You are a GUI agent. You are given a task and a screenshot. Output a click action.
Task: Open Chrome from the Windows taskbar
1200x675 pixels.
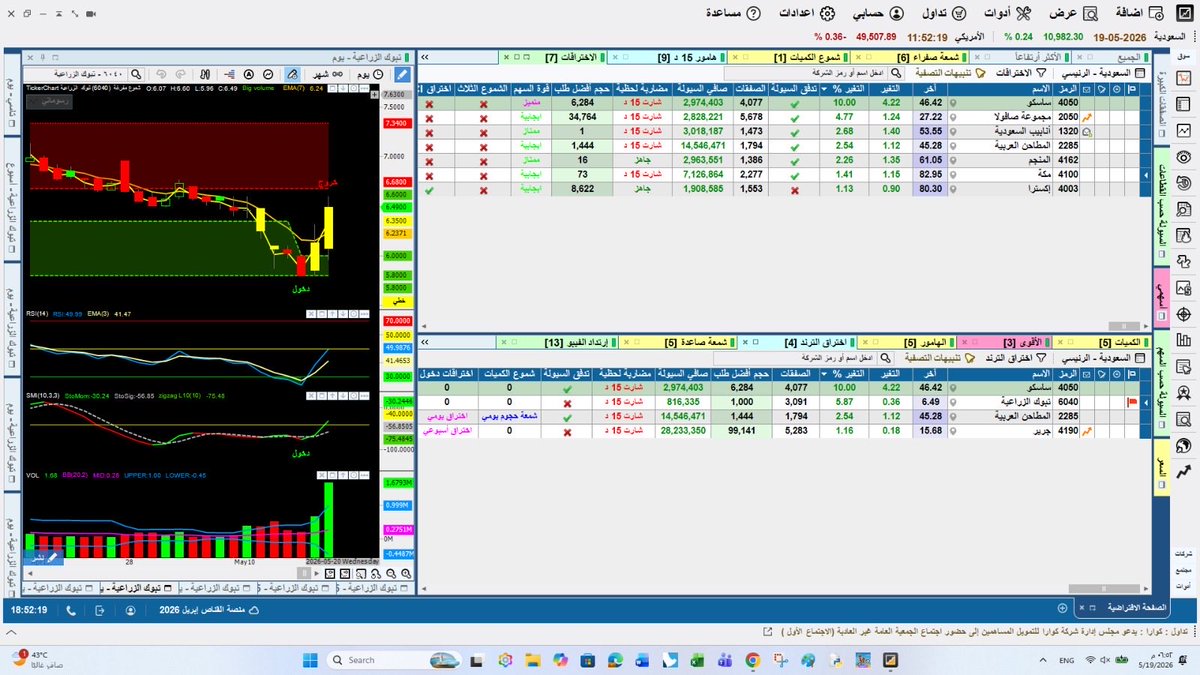(x=753, y=659)
